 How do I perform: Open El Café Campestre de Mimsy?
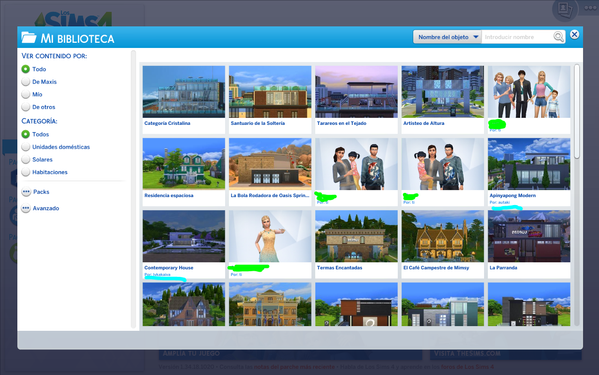[x=442, y=236]
